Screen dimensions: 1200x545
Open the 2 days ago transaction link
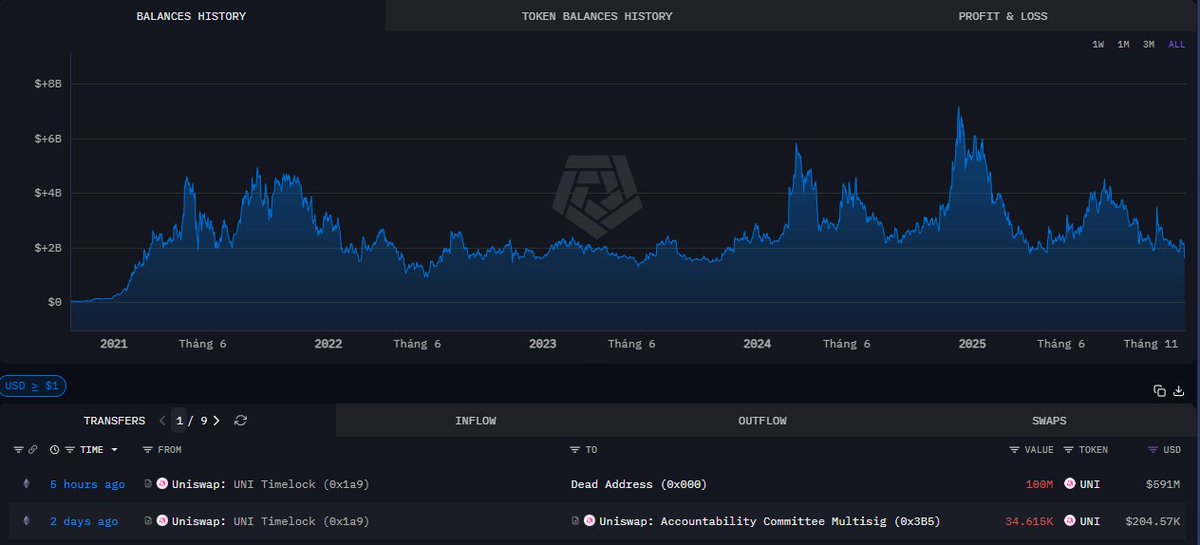pos(84,521)
